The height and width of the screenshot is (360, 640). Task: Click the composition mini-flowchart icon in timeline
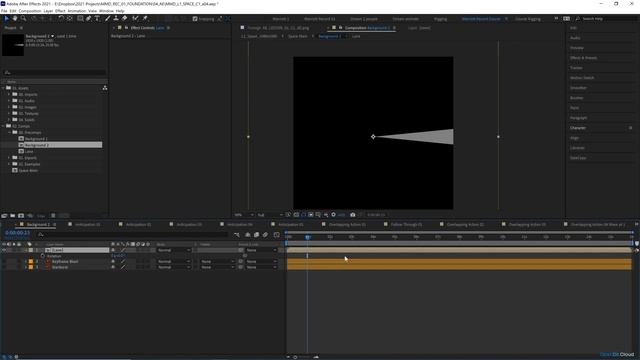point(237,235)
